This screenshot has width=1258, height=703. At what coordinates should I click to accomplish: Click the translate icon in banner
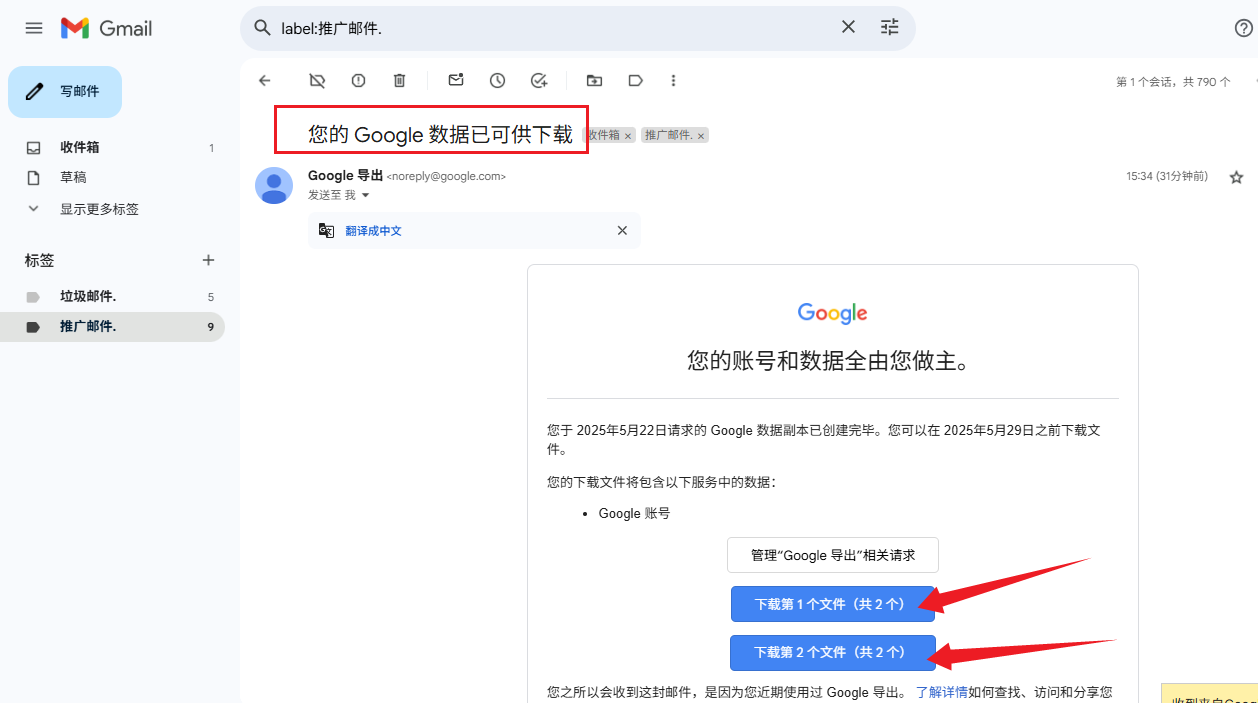pos(326,231)
